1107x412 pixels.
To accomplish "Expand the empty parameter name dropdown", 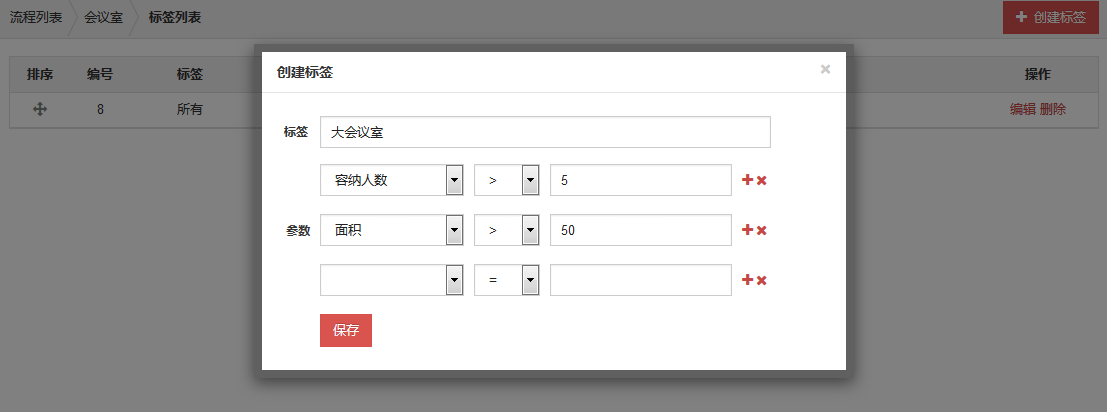I will click(392, 280).
